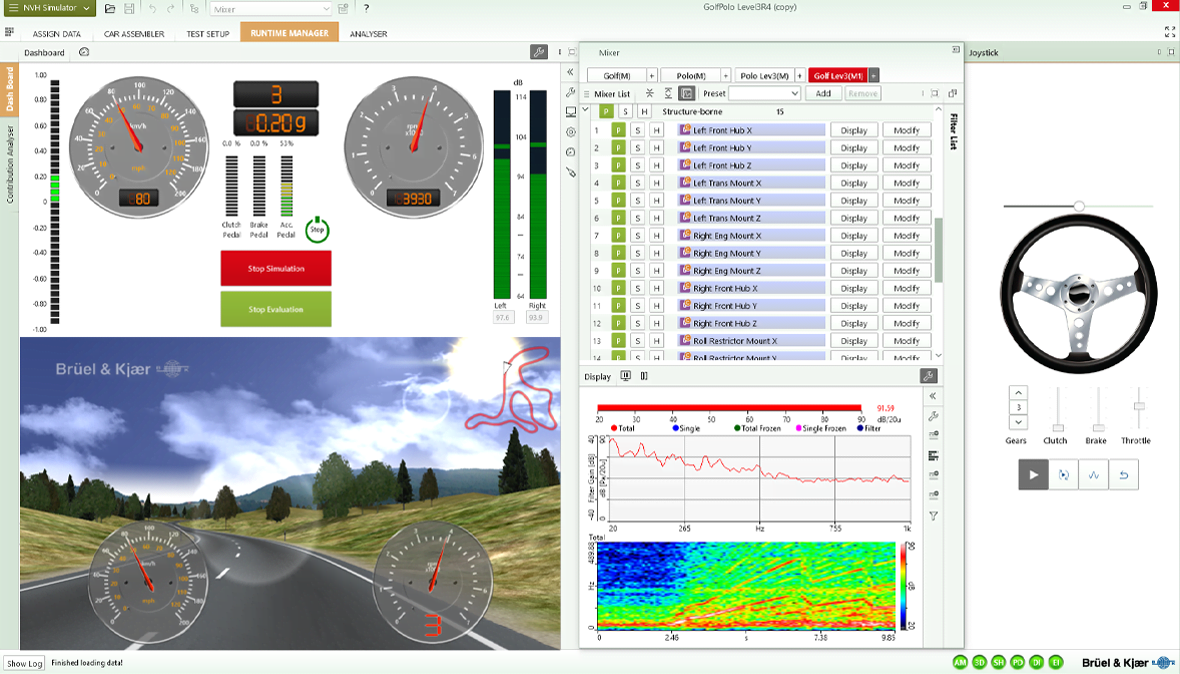Click the red Stop Simulation button

tap(276, 268)
